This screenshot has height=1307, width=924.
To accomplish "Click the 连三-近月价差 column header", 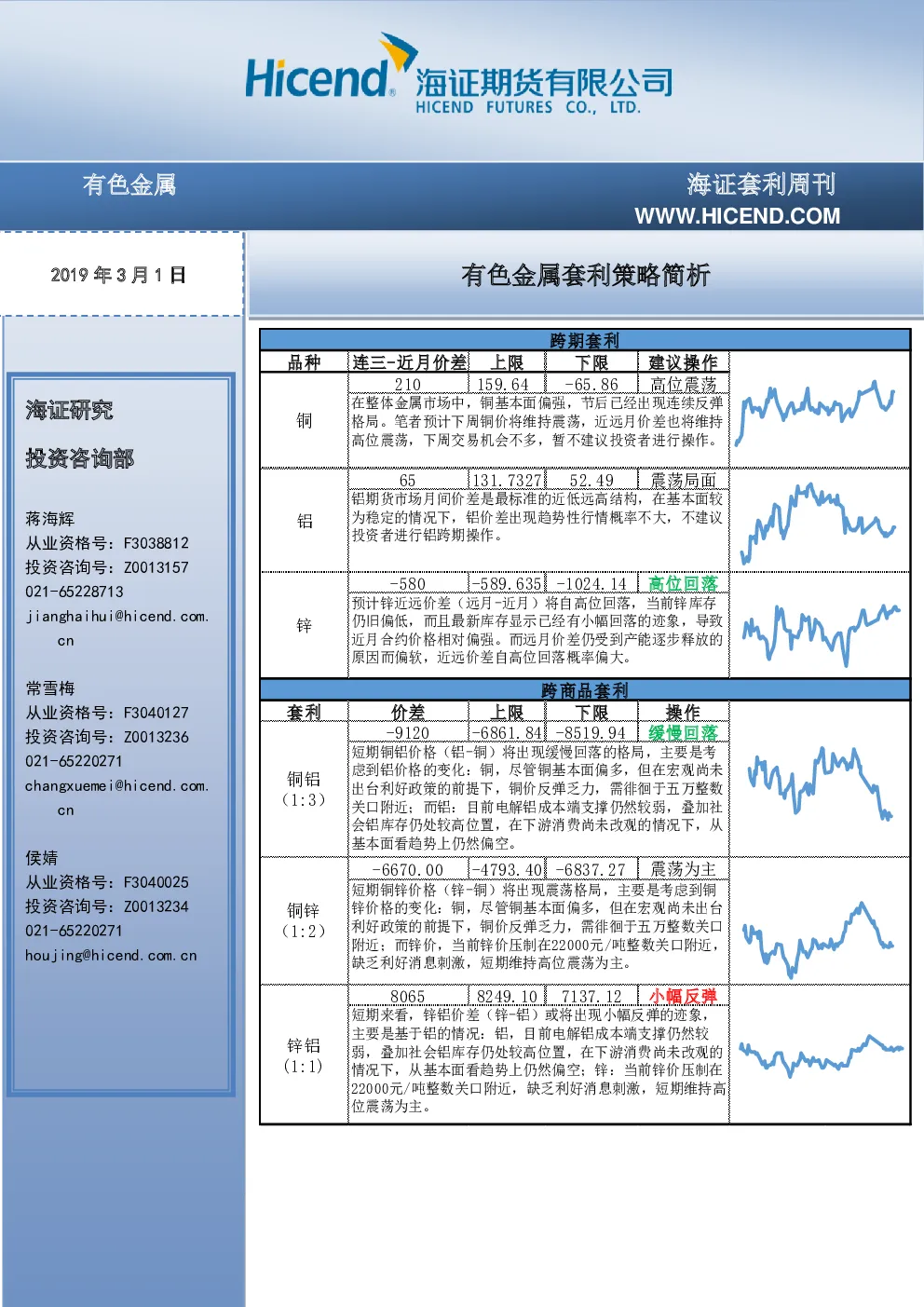I will click(409, 362).
